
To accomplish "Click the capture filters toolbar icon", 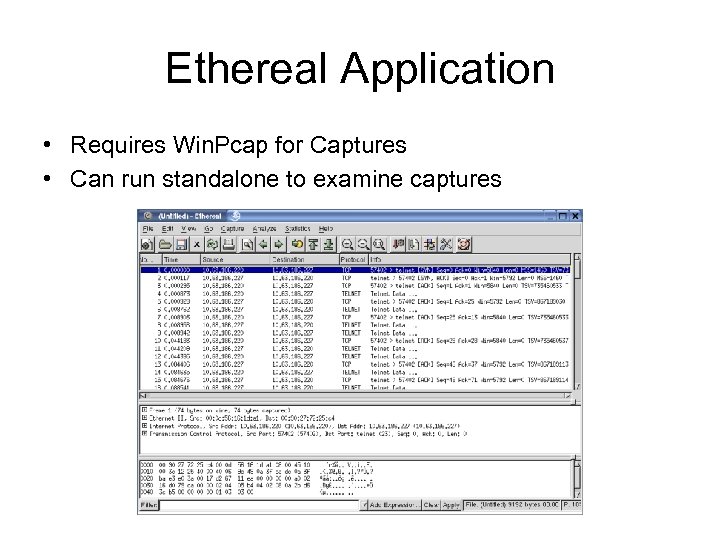I will (398, 244).
